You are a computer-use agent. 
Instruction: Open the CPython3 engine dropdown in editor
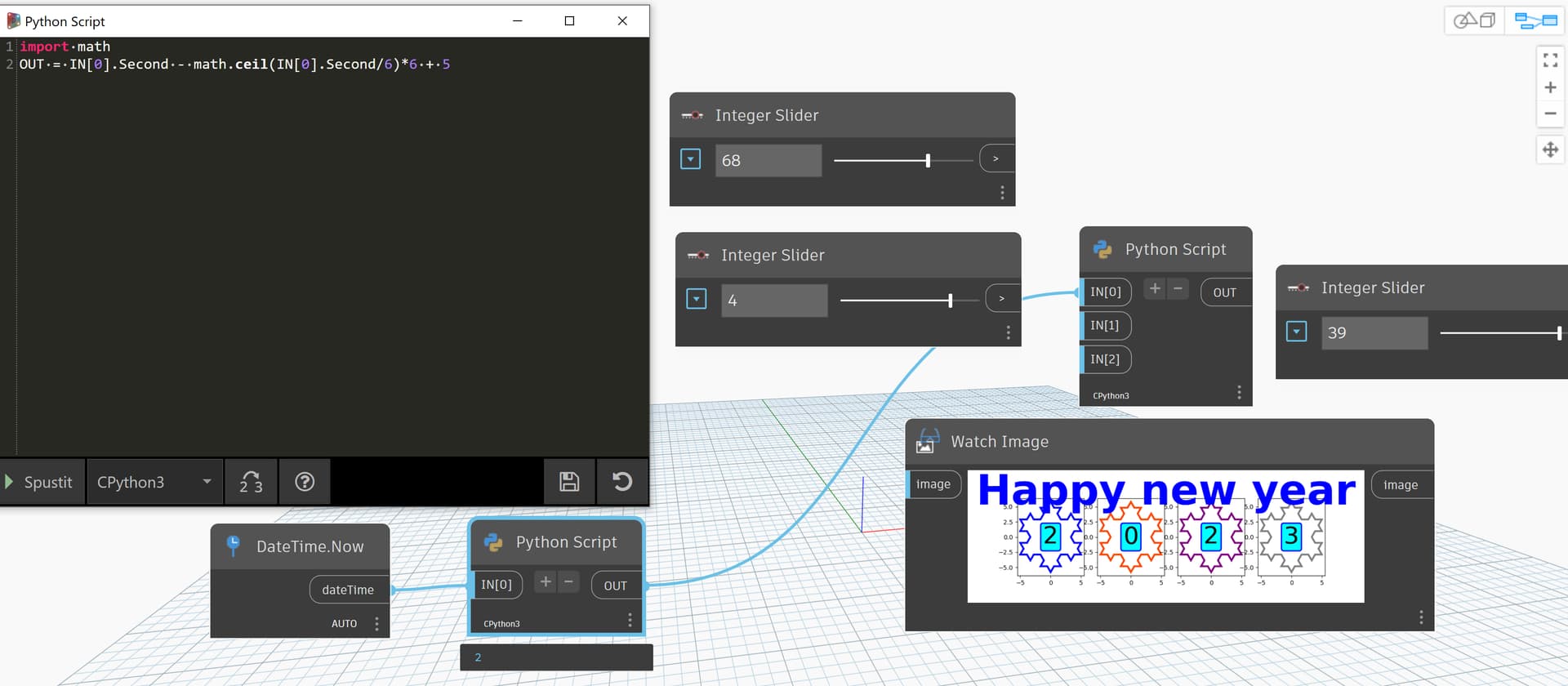point(154,482)
